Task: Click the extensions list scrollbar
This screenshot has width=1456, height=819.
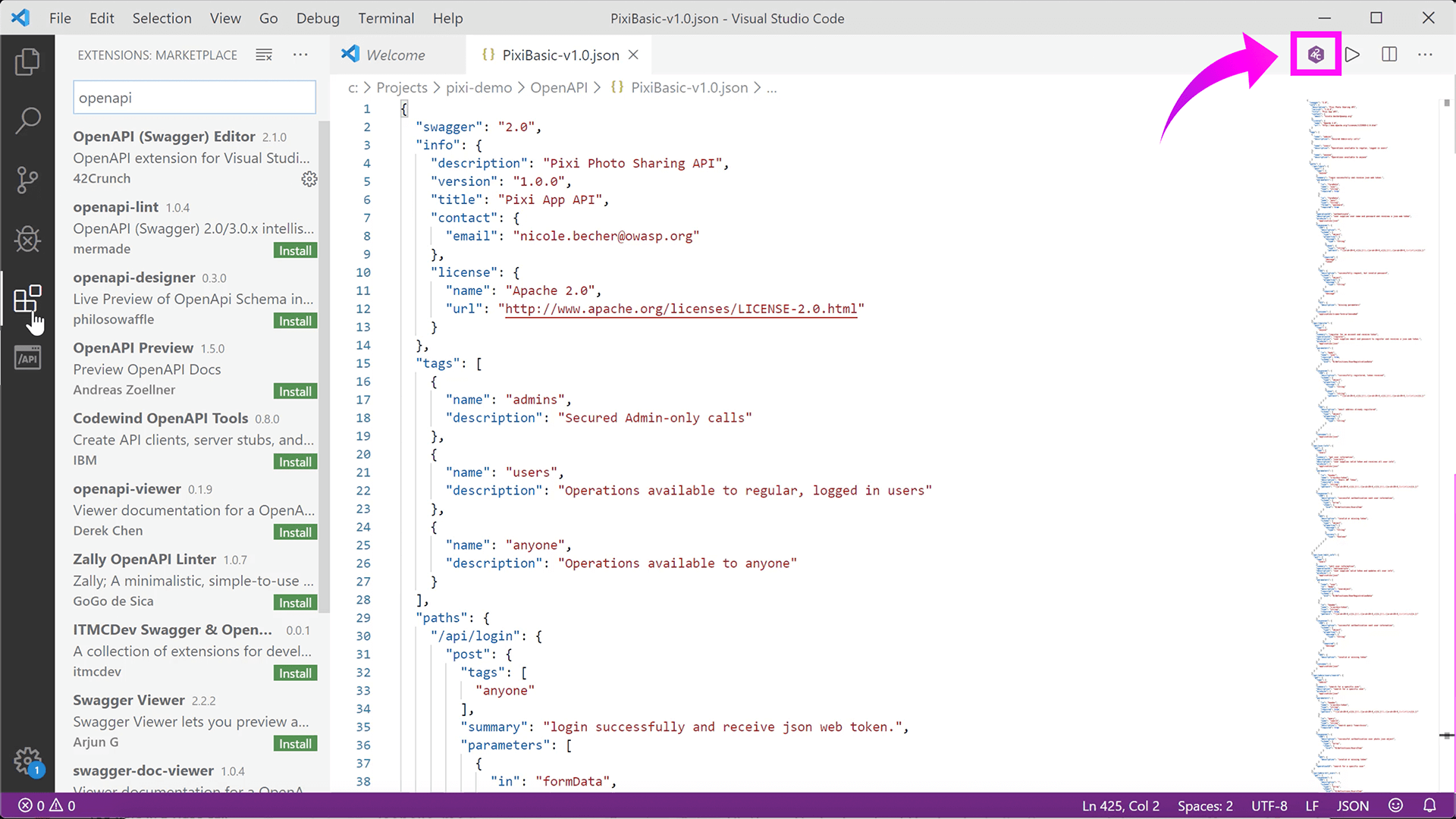Action: click(x=325, y=368)
